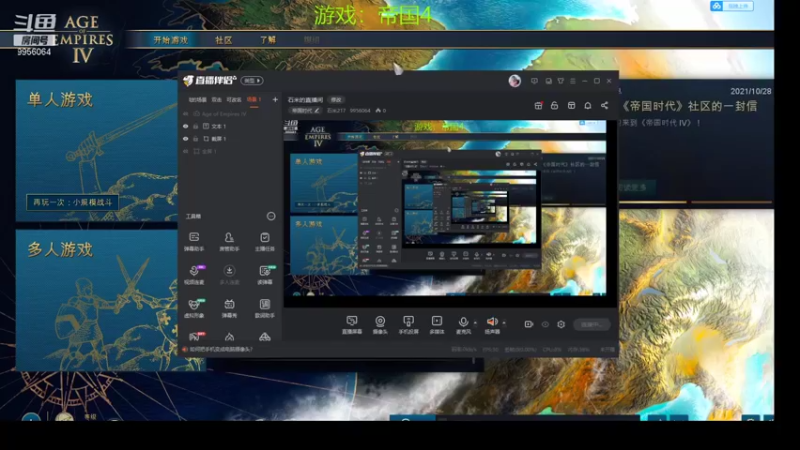Mute the 麦克风 microphone
The image size is (800, 450).
[463, 324]
